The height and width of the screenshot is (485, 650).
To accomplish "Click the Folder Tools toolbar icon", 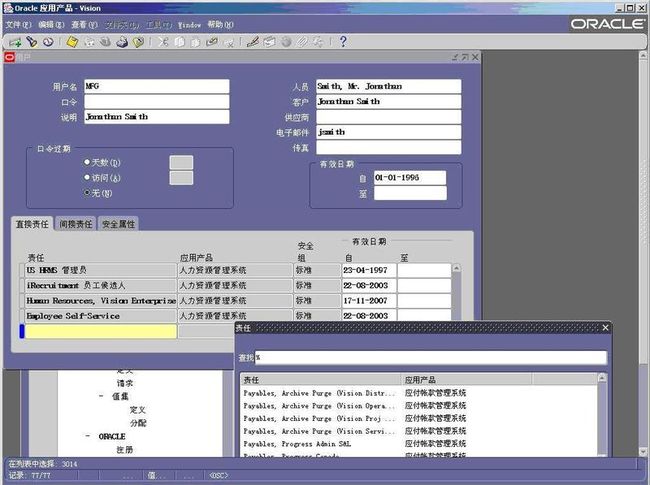I will pos(318,42).
